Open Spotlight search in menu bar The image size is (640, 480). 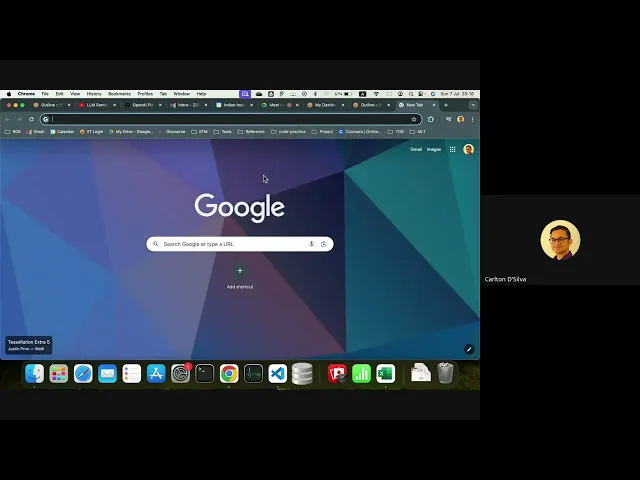411,94
